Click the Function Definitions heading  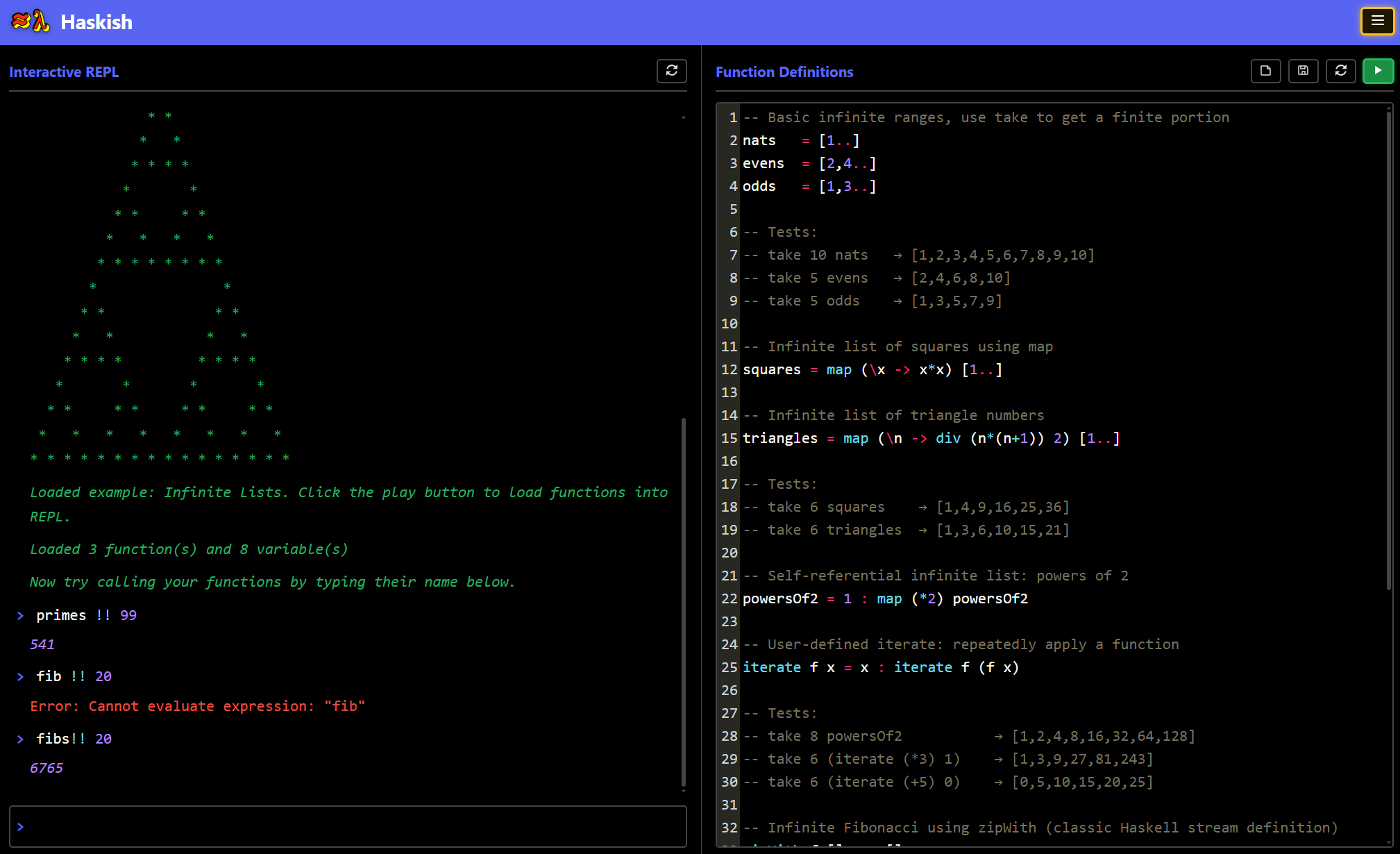[784, 72]
